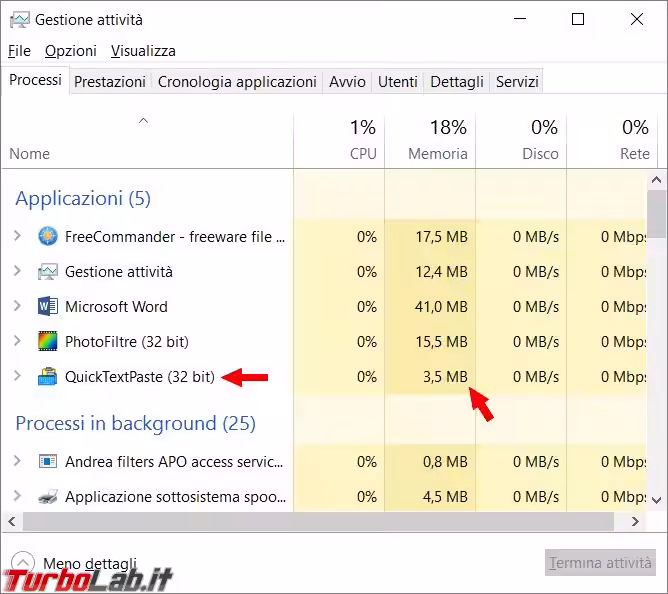Click the Gestione attività process icon
Viewport: 668px width, 594px height.
click(x=48, y=272)
